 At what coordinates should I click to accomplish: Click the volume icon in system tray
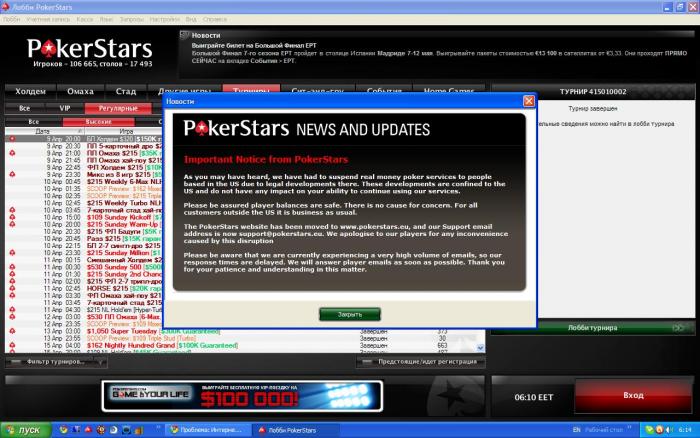668,430
